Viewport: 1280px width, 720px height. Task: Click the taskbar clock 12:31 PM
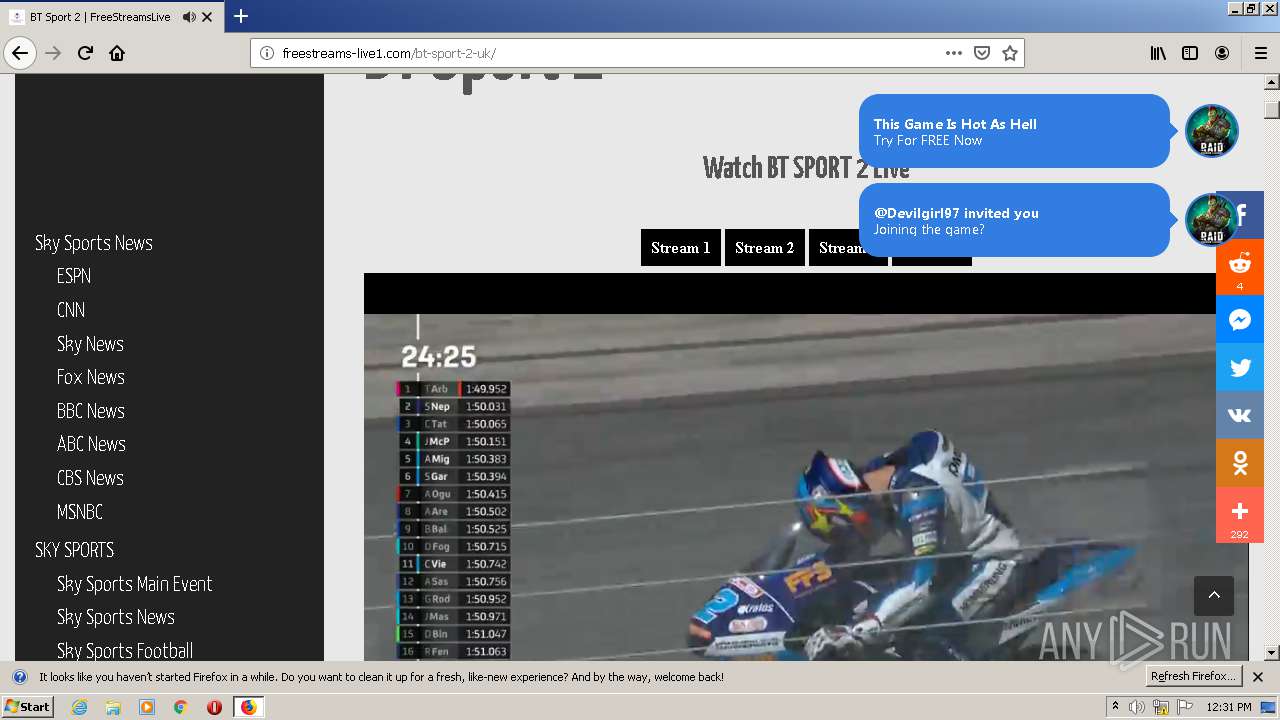tap(1229, 707)
